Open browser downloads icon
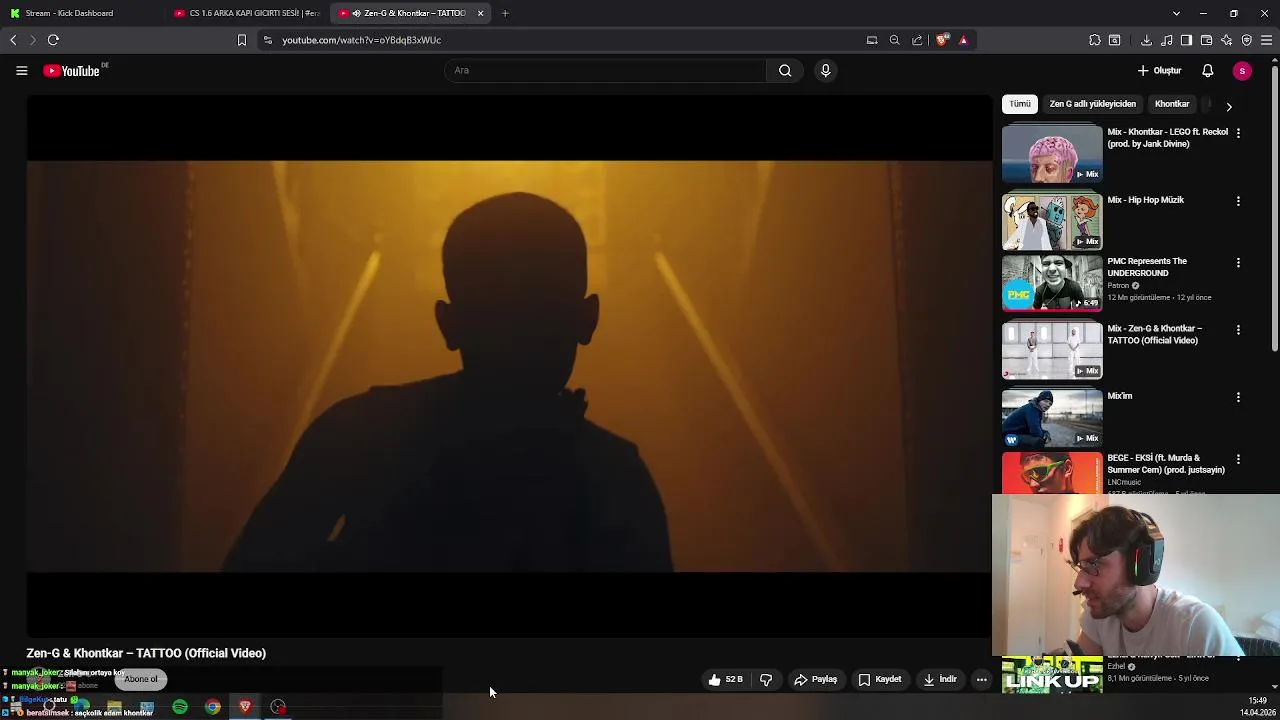The width and height of the screenshot is (1280, 720). pyautogui.click(x=1146, y=40)
